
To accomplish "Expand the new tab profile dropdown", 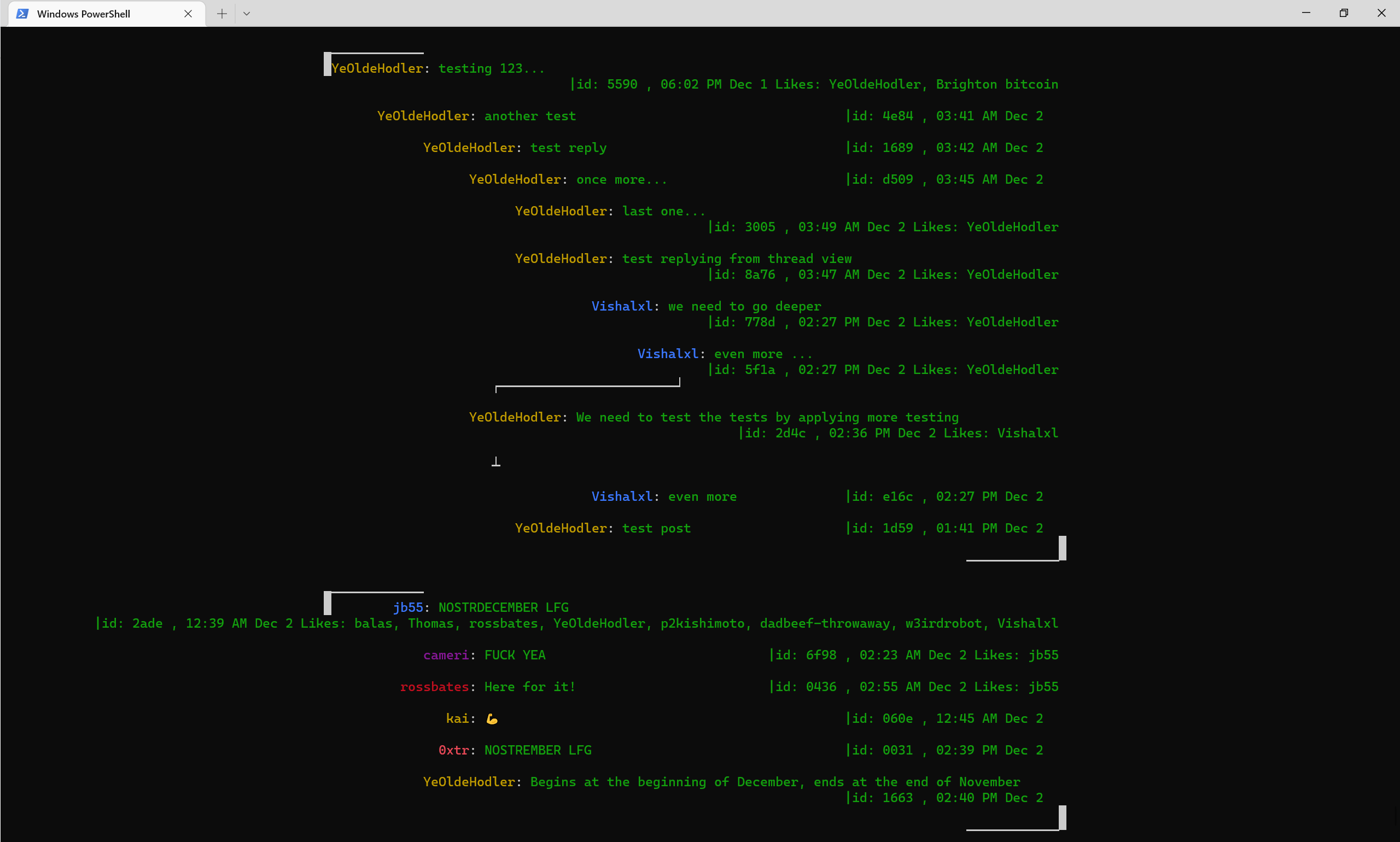I will point(246,14).
